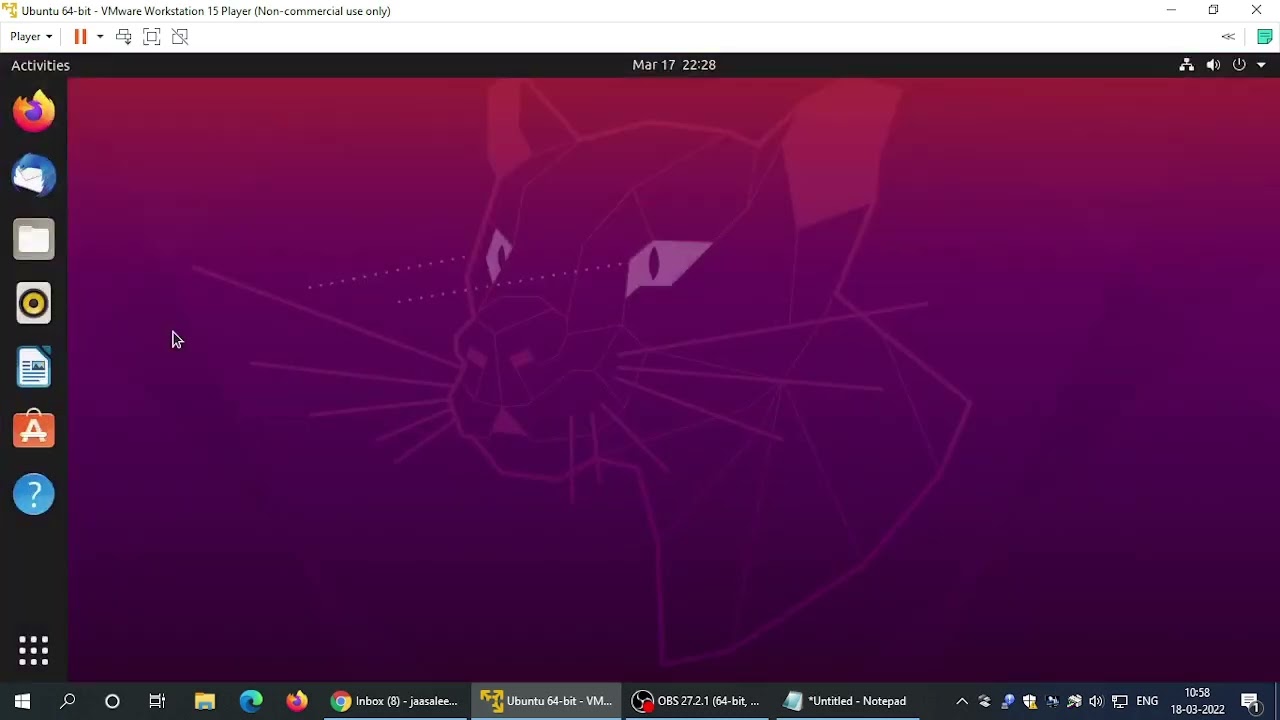The image size is (1280, 720).
Task: Open Windows Task View
Action: pyautogui.click(x=157, y=701)
